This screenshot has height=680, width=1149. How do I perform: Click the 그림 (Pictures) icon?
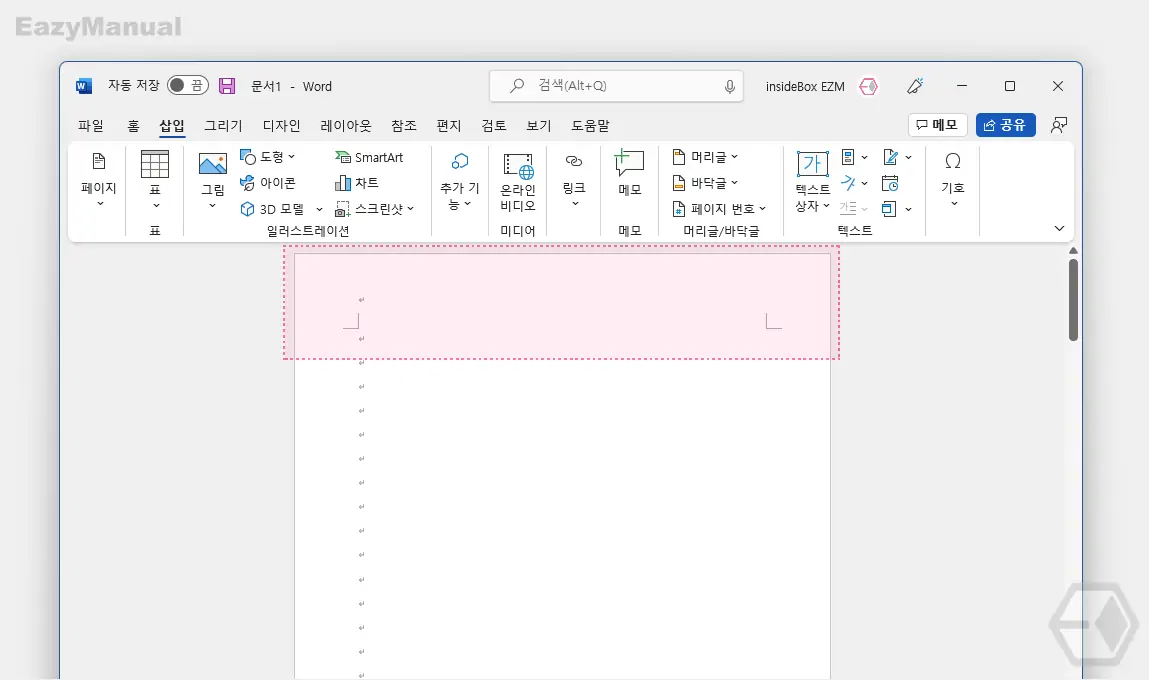click(x=213, y=164)
